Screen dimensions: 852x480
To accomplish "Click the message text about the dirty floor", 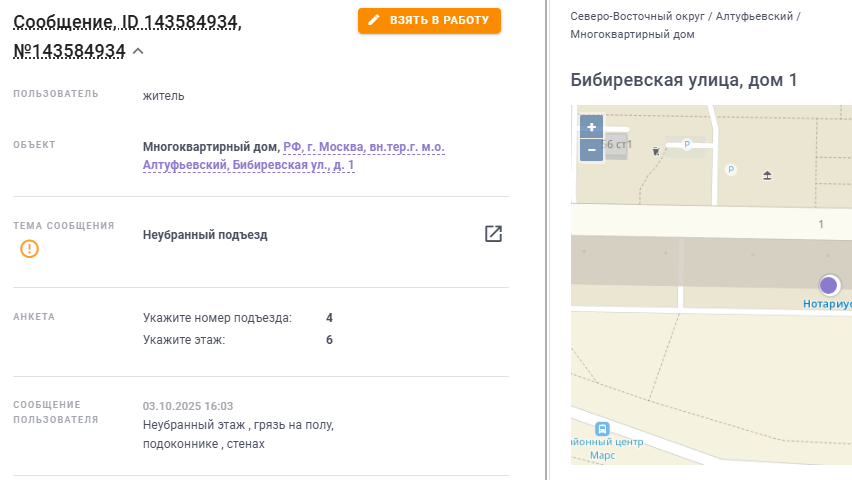I will tap(238, 434).
